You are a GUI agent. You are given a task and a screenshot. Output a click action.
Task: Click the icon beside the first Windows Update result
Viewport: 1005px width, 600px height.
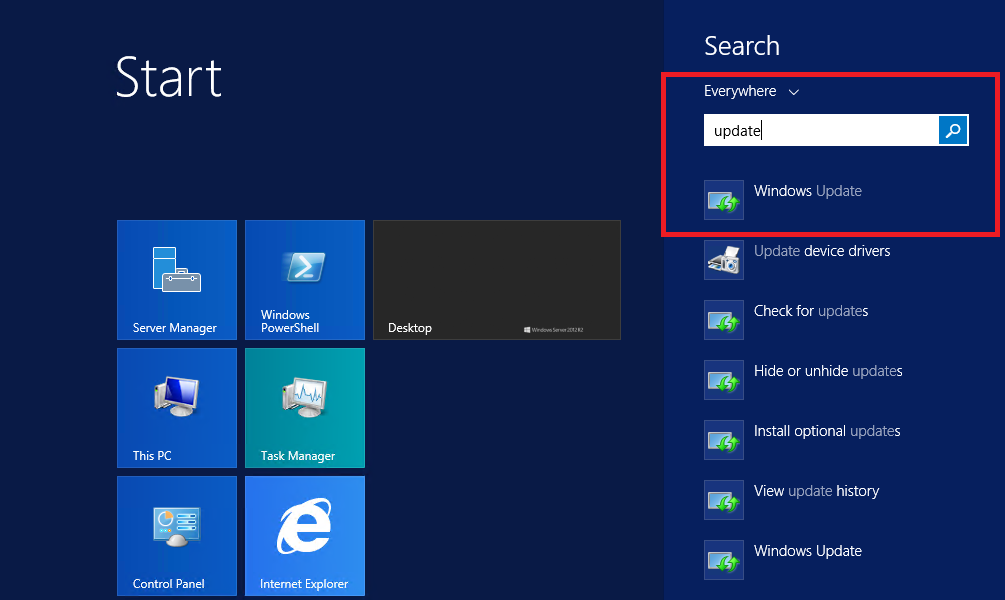coord(724,200)
